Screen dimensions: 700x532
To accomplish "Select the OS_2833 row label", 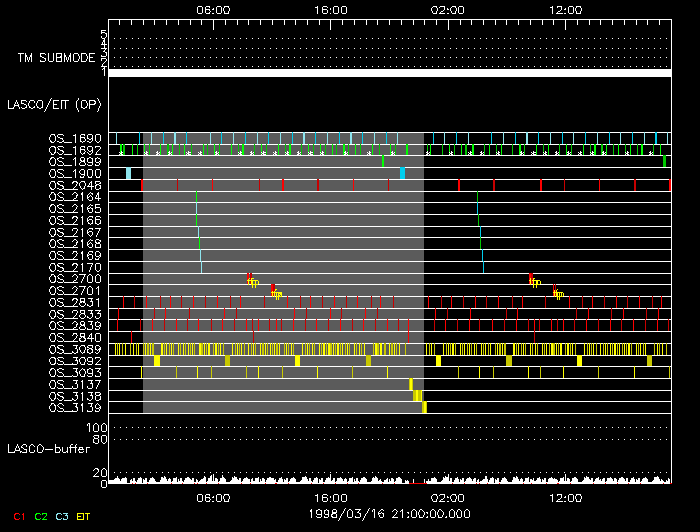I will [x=75, y=314].
